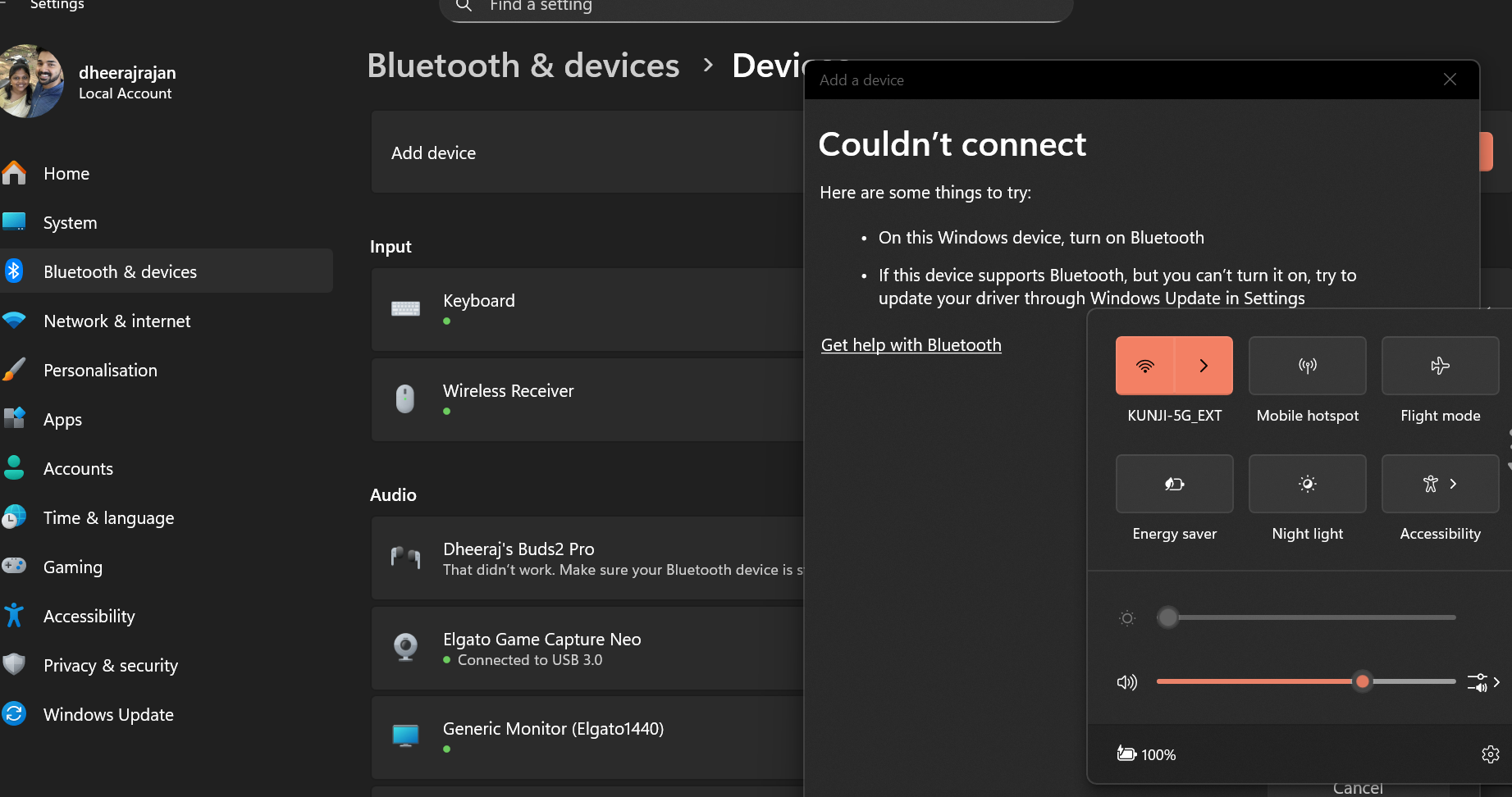The image size is (1512, 797).
Task: Select Generic Monitor (Elgato1440) entry
Action: pyautogui.click(x=587, y=737)
